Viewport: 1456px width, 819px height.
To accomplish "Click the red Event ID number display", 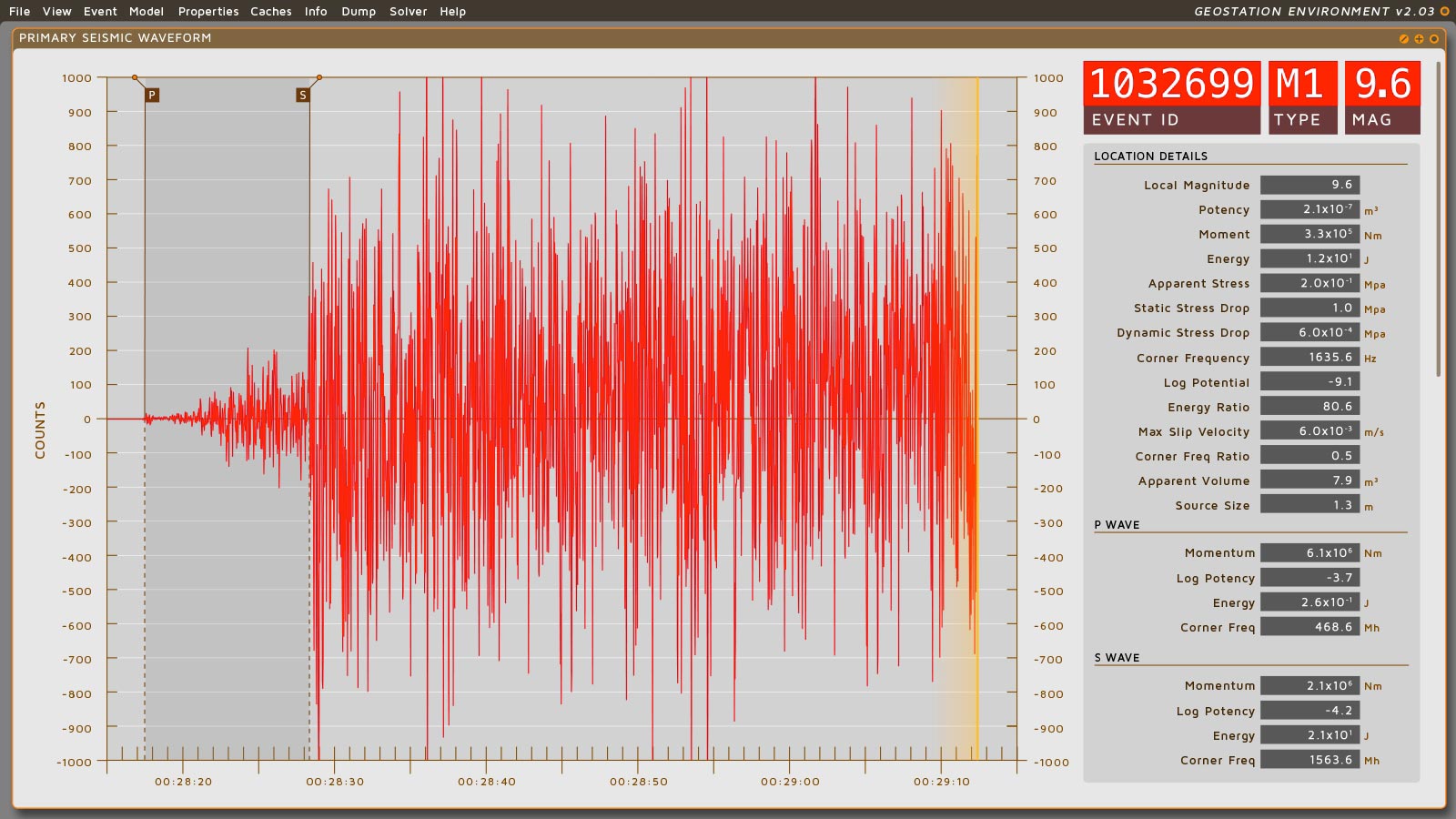I will pyautogui.click(x=1171, y=84).
